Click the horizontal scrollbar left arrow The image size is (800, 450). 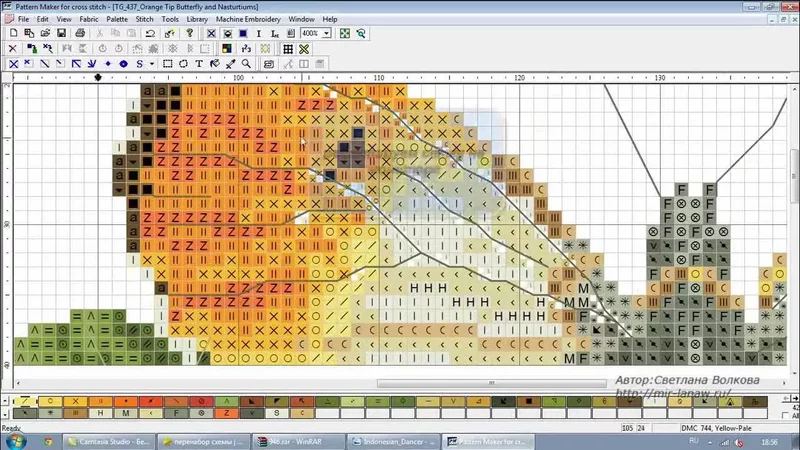18,383
